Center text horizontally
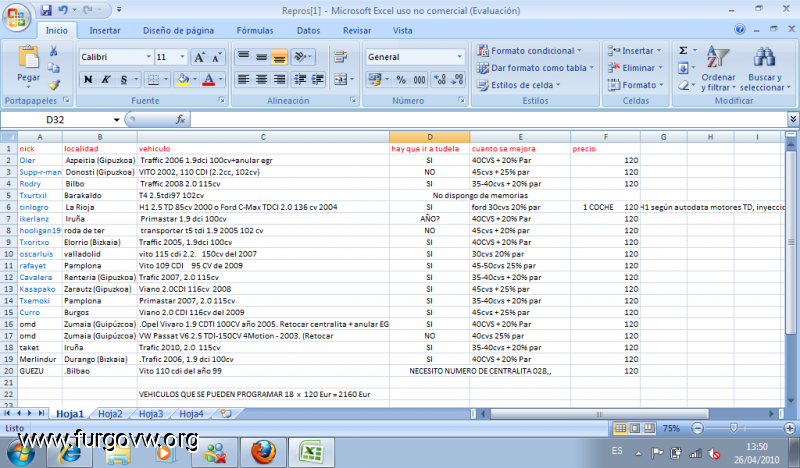Image resolution: width=800 pixels, height=468 pixels. (x=262, y=79)
